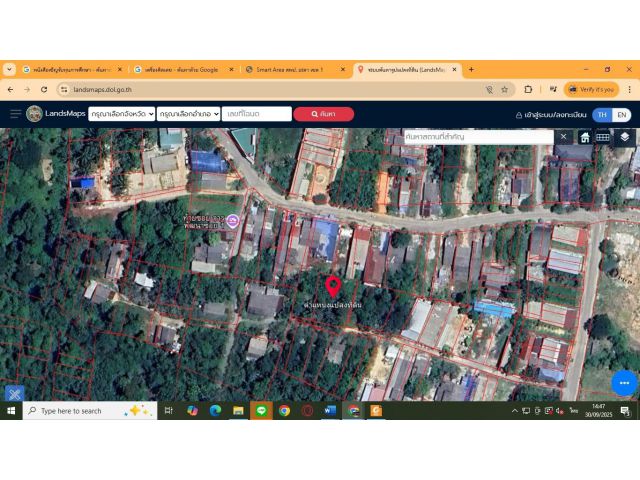Expand the province selection dropdown
The image size is (640, 480).
[x=121, y=114]
